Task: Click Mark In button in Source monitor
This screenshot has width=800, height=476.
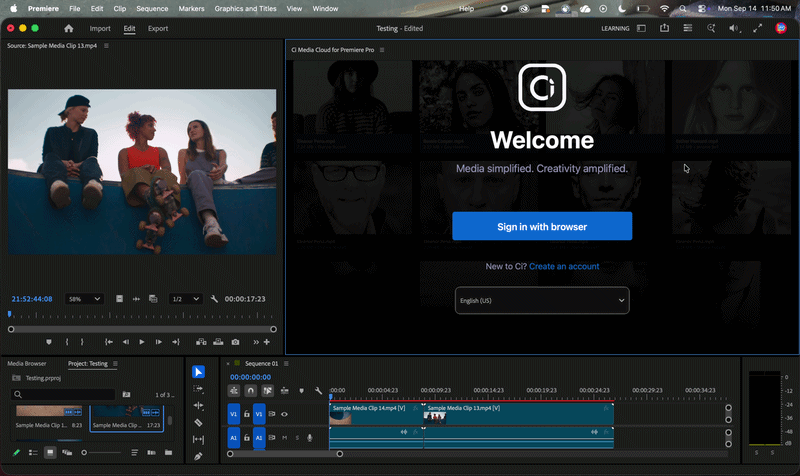Action: pos(67,342)
